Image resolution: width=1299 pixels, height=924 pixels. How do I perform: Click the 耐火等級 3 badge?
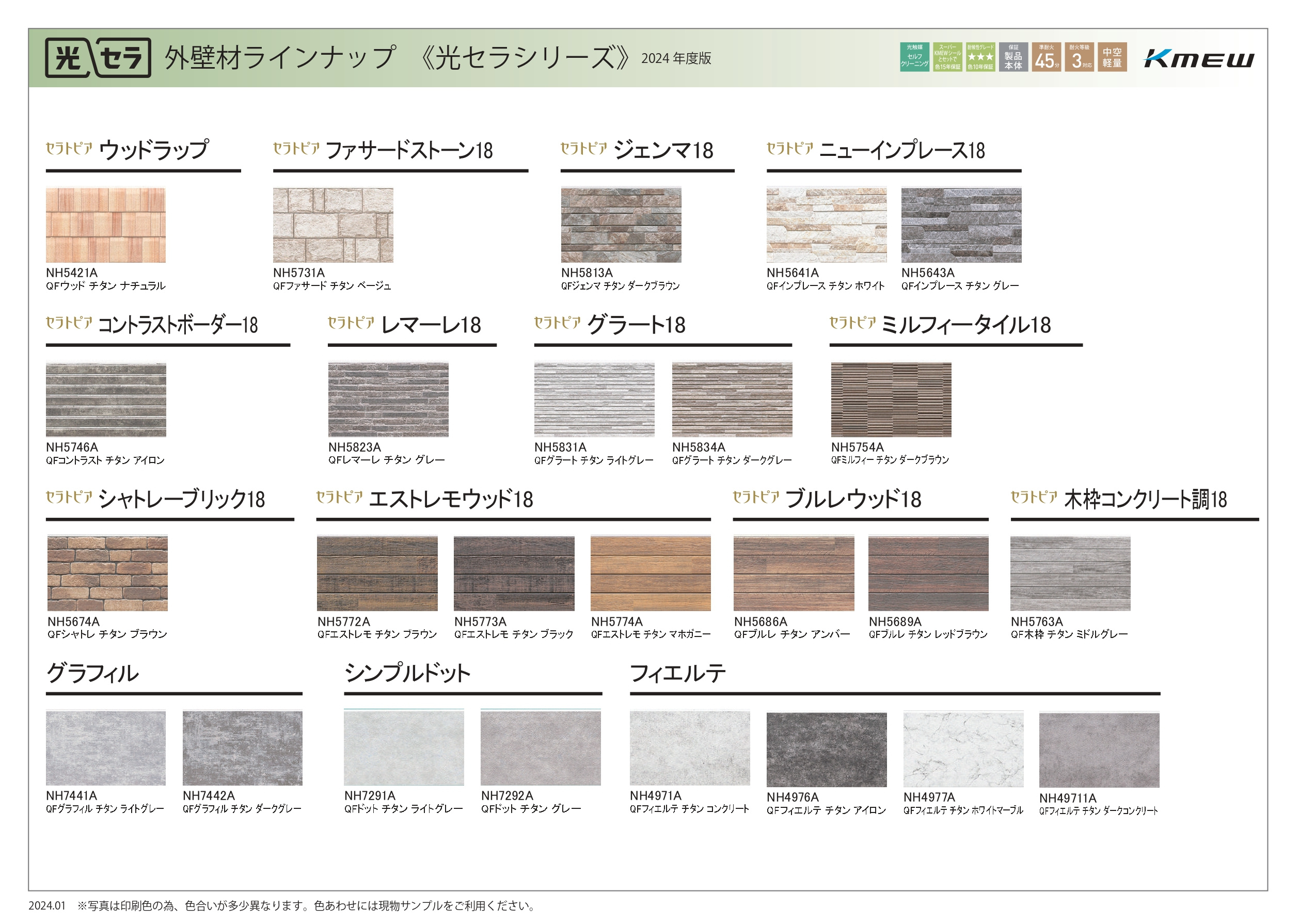(1079, 57)
